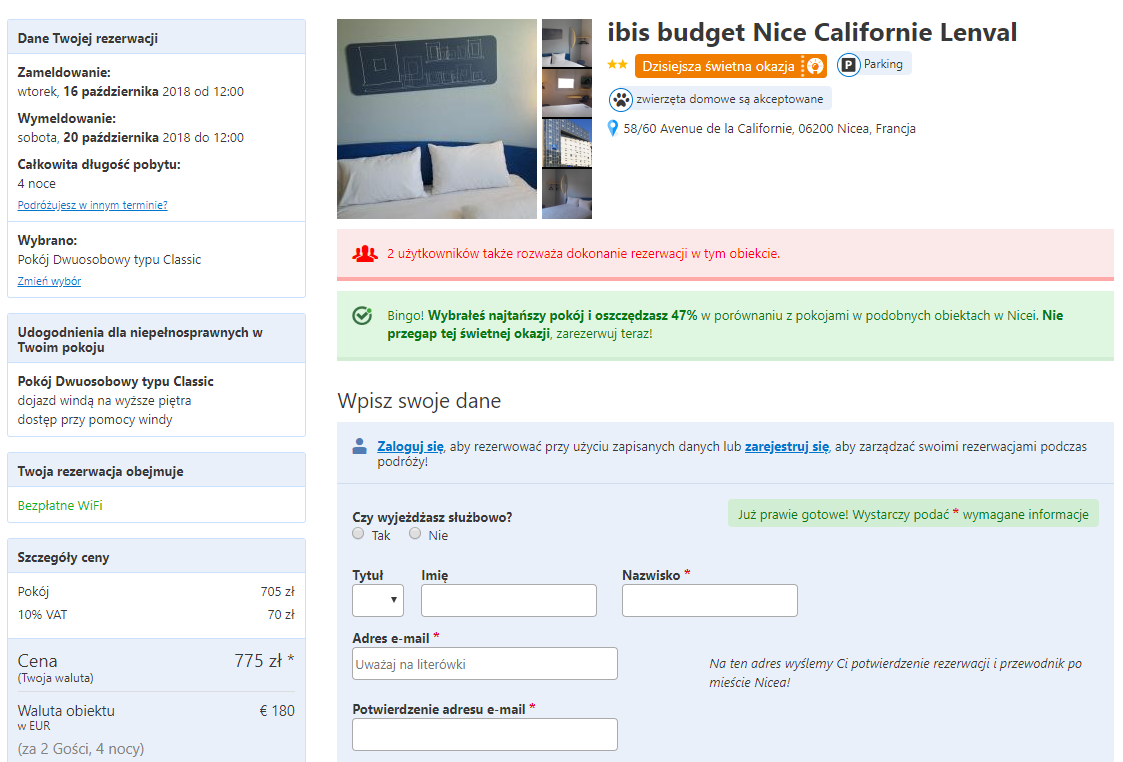Image resolution: width=1123 pixels, height=762 pixels.
Task: Open Podróżujesz w innym terminie link
Action: [x=92, y=206]
